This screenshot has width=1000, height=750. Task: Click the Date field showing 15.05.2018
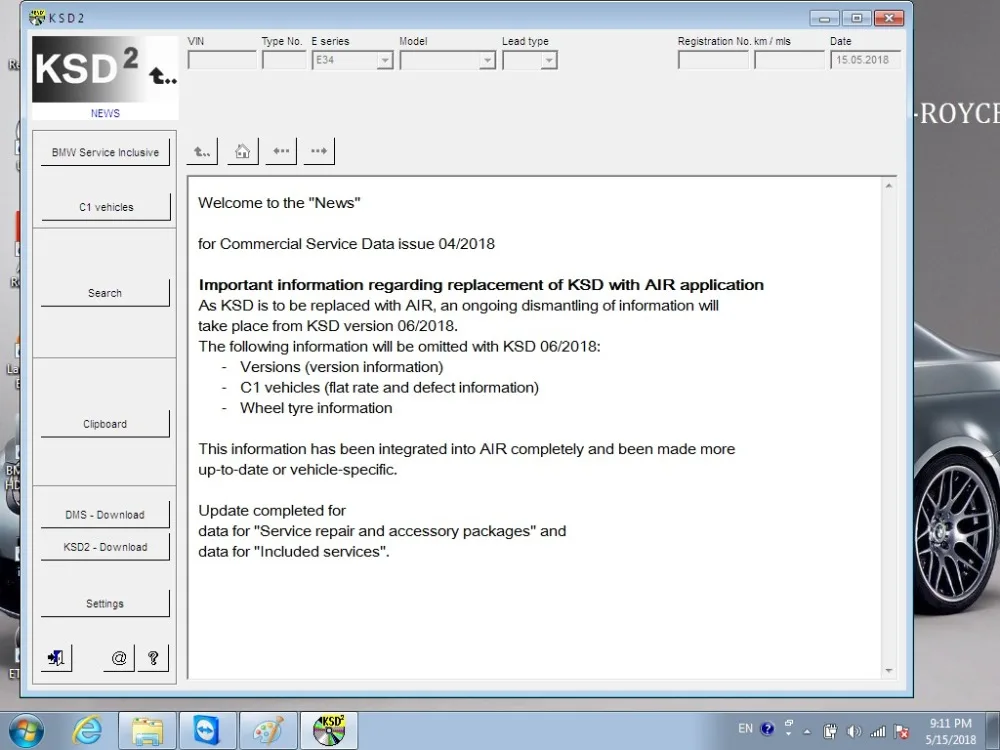pyautogui.click(x=865, y=60)
